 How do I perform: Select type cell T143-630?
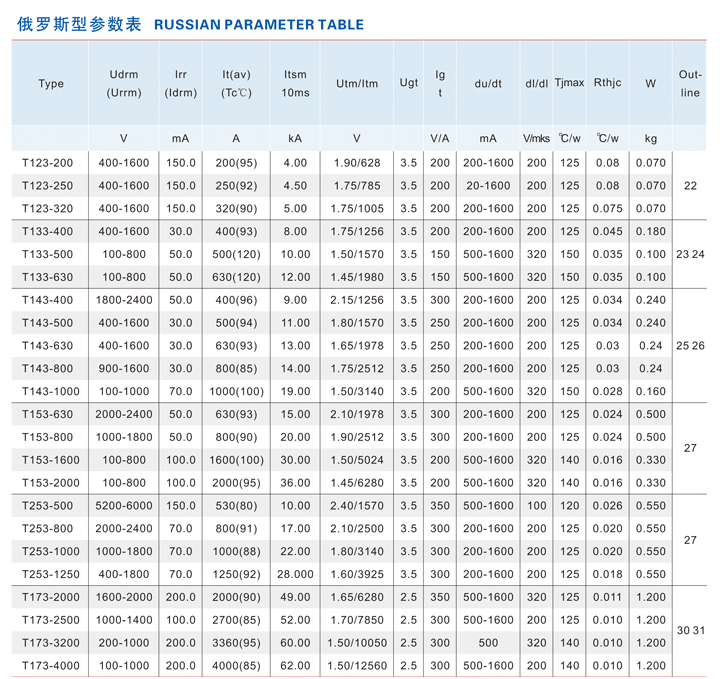(48, 346)
